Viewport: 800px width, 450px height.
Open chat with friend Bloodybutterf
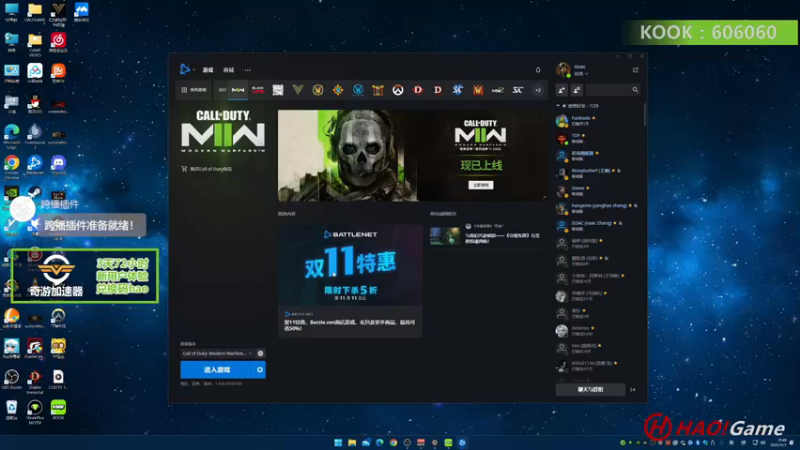(x=597, y=173)
